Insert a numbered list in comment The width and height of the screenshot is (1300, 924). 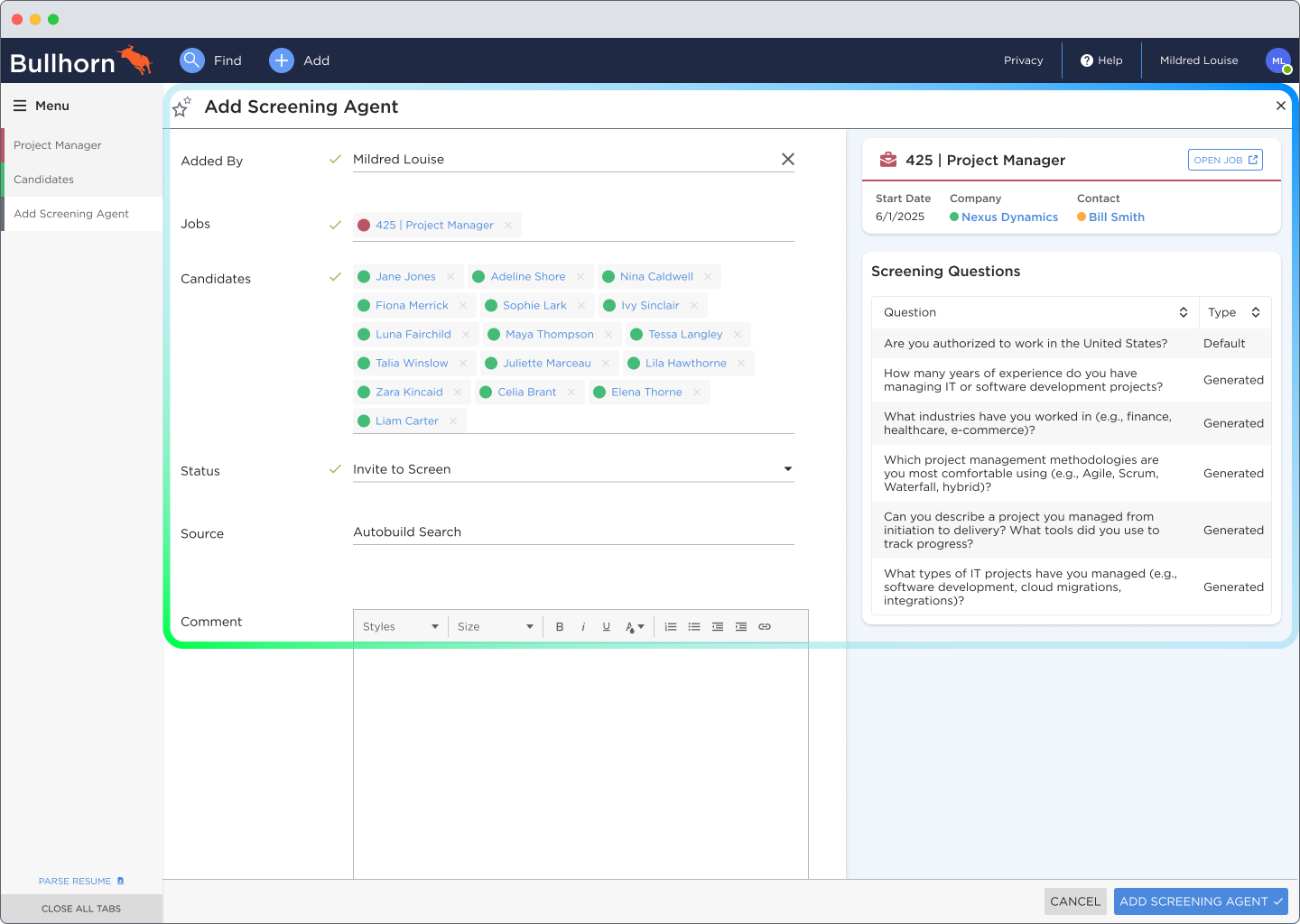[671, 627]
